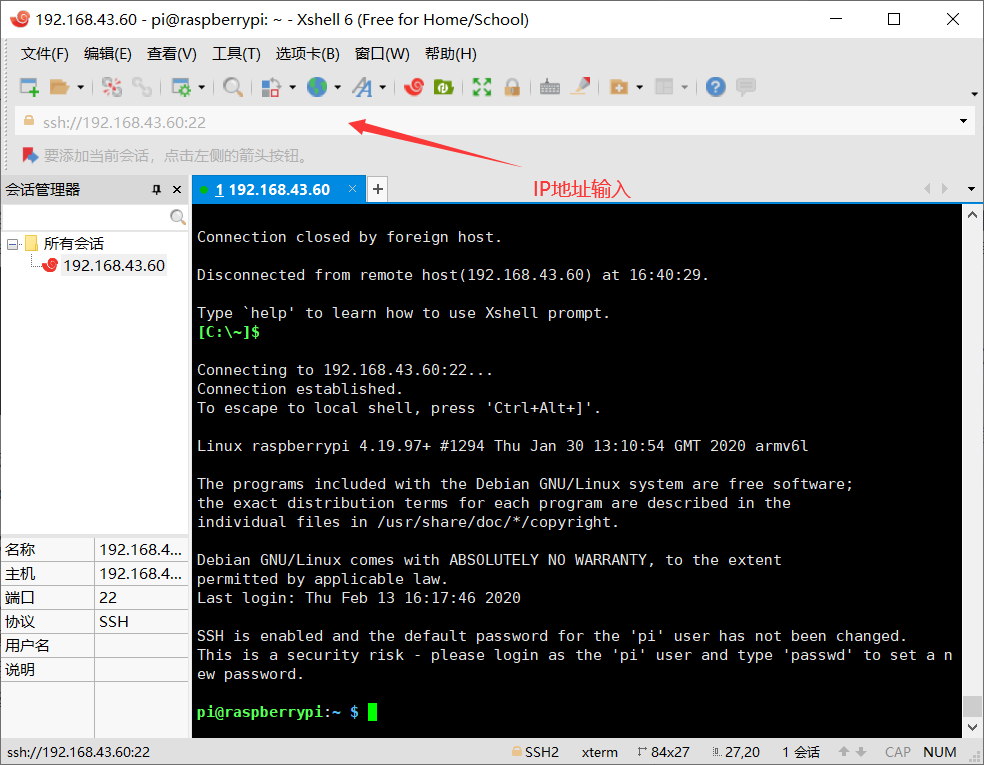Viewport: 984px width, 765px height.
Task: Open Session Properties from the toolbar
Action: click(180, 87)
